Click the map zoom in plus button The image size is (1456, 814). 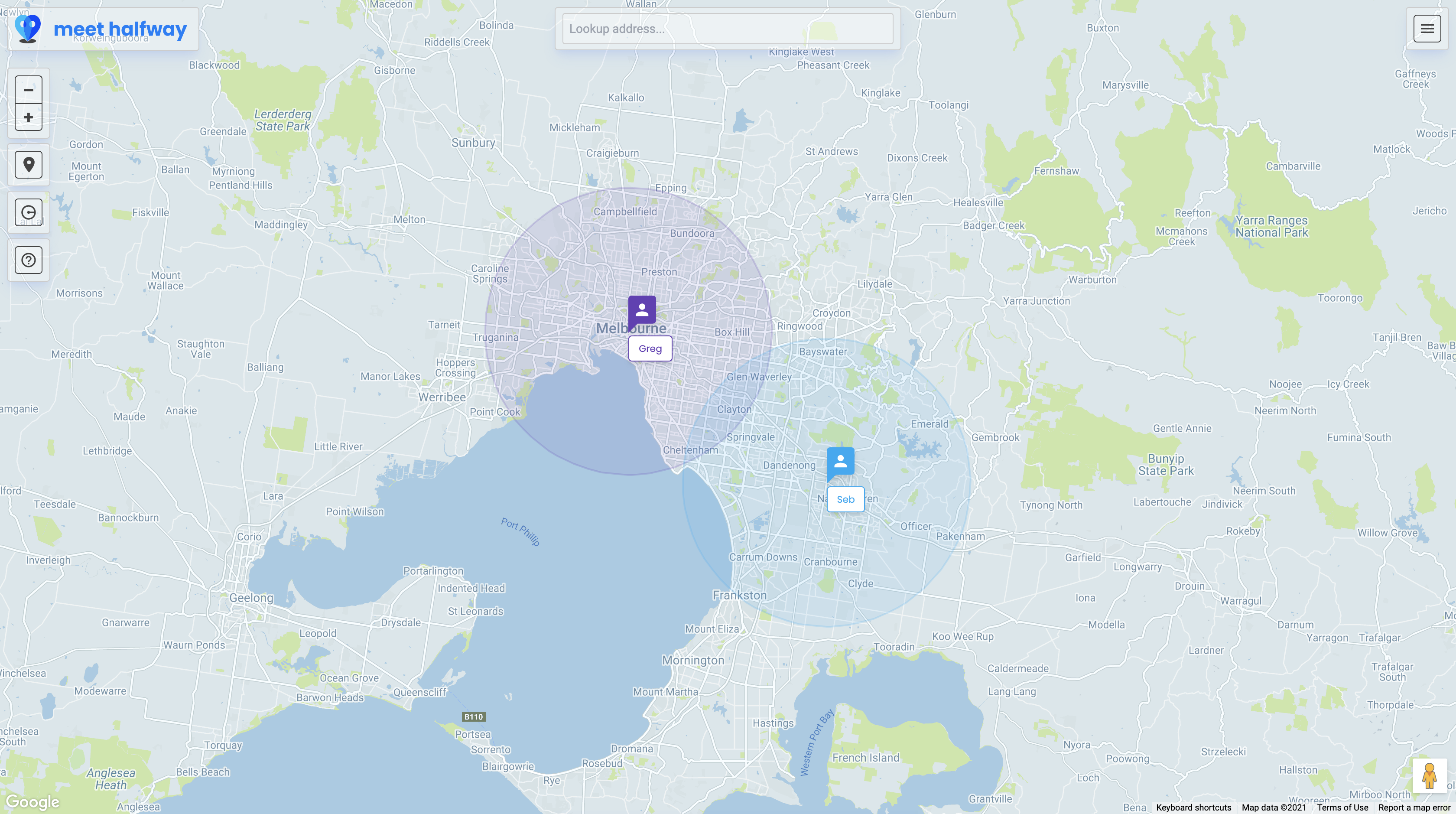click(x=28, y=117)
